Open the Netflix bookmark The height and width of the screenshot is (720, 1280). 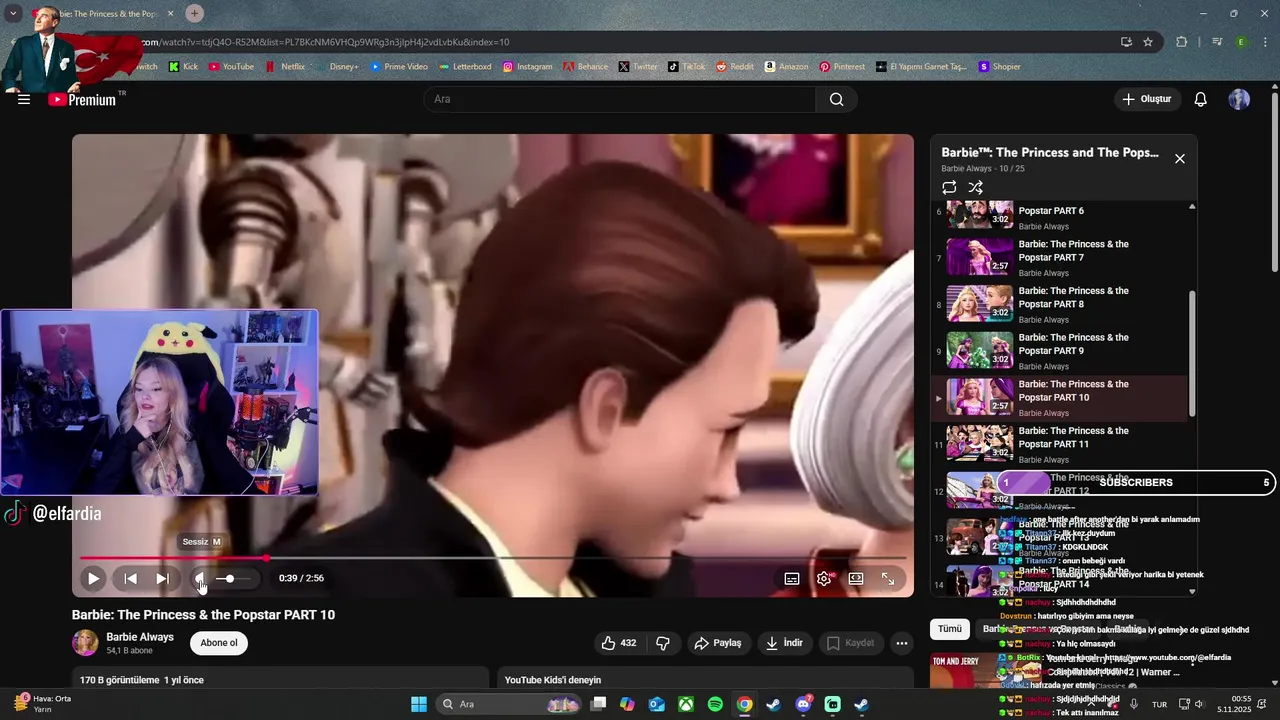point(284,67)
